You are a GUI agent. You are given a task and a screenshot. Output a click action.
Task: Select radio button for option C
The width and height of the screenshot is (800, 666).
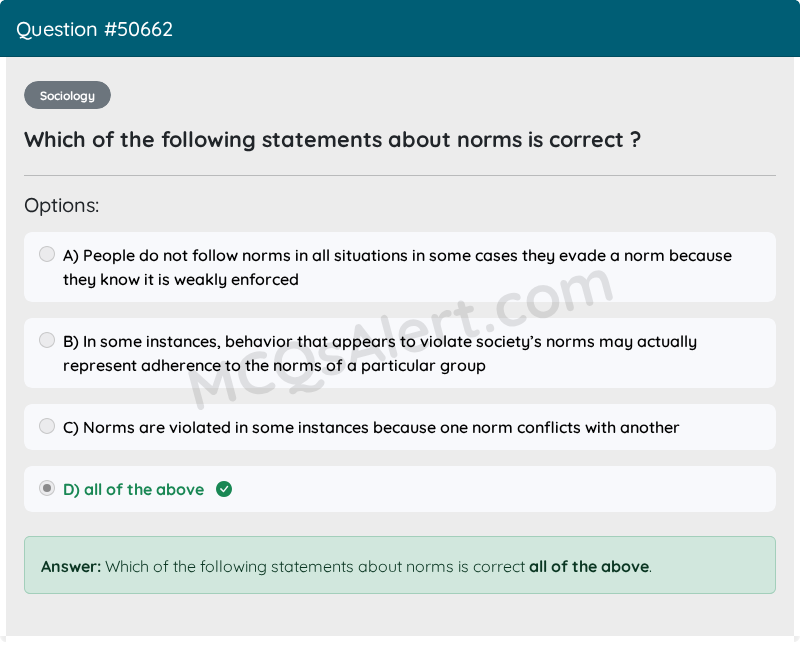[47, 426]
